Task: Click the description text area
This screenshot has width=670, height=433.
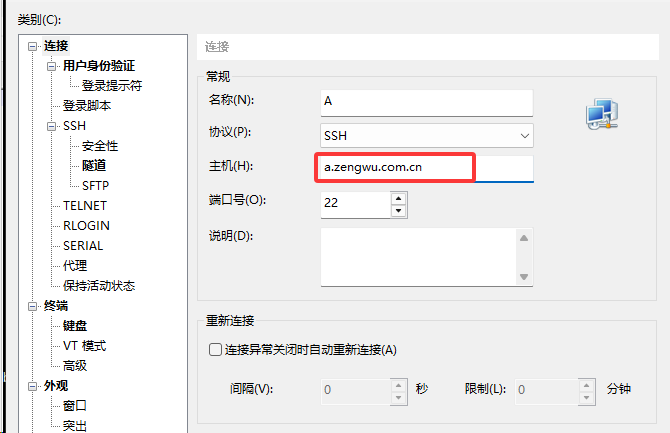Action: 418,255
